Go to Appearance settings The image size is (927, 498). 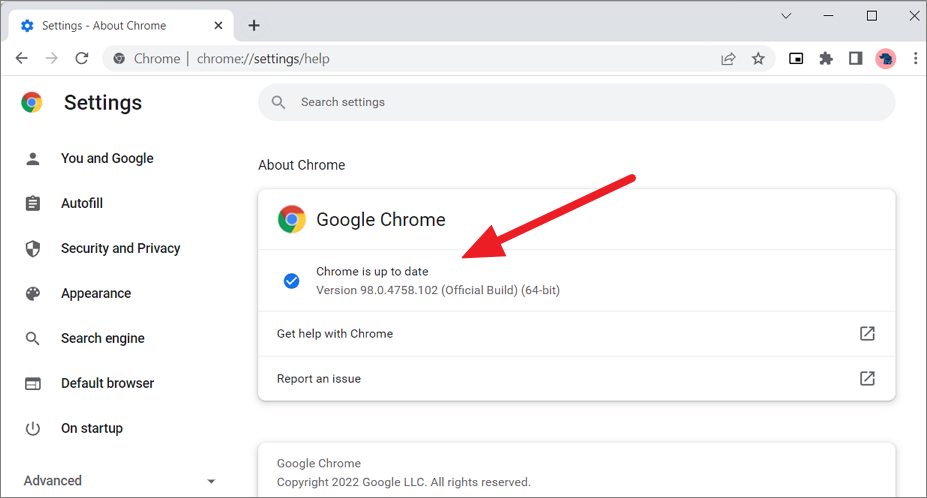pyautogui.click(x=96, y=293)
